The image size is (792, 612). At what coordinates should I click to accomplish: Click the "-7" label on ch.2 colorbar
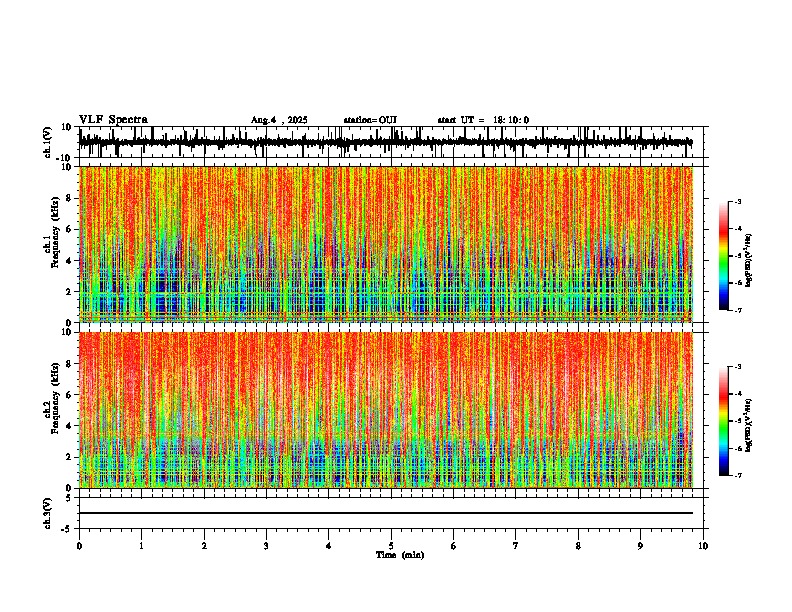point(738,475)
